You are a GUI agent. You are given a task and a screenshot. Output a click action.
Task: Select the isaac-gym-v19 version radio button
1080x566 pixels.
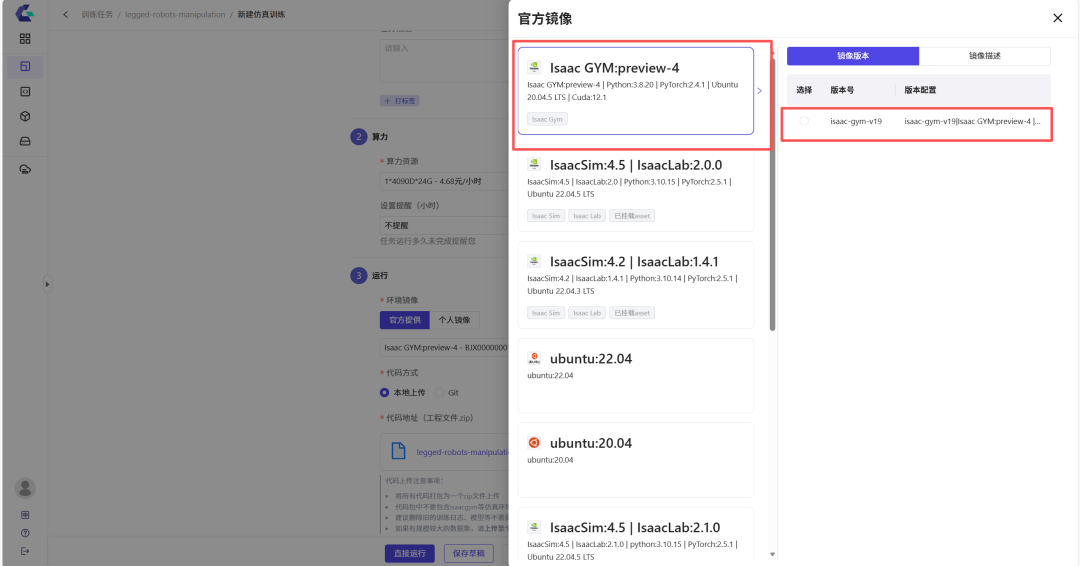click(804, 121)
